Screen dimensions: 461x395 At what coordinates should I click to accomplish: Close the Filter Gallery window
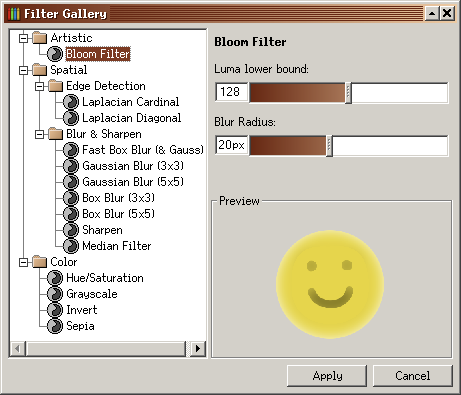[447, 14]
